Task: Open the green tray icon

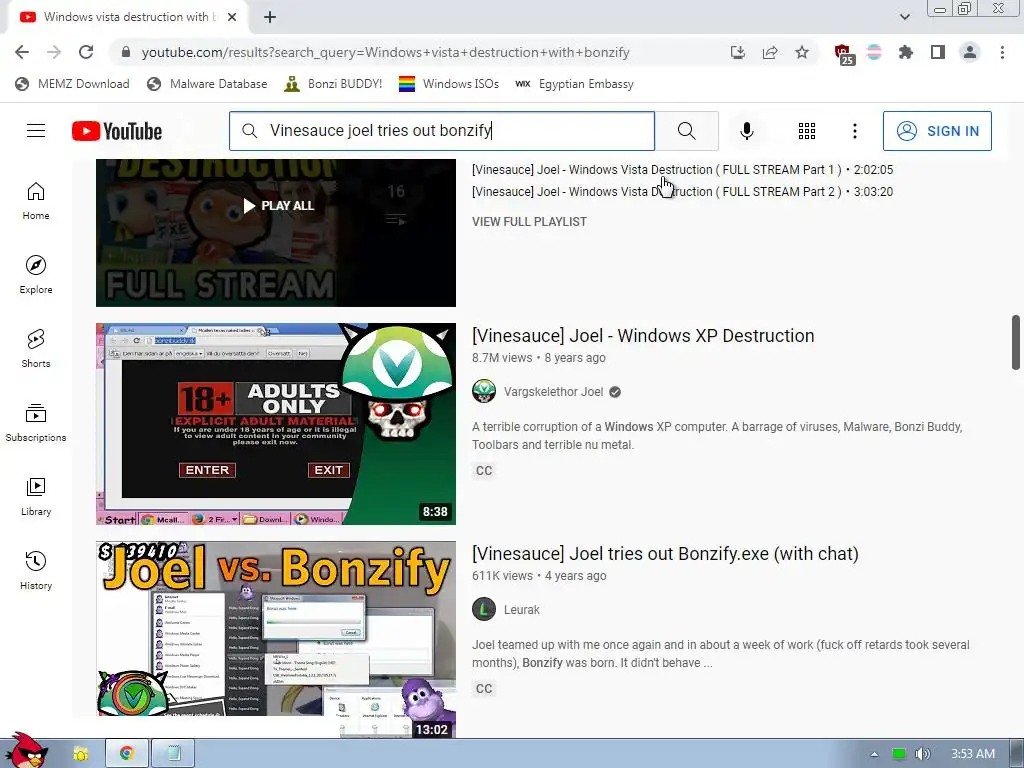Action: point(899,754)
